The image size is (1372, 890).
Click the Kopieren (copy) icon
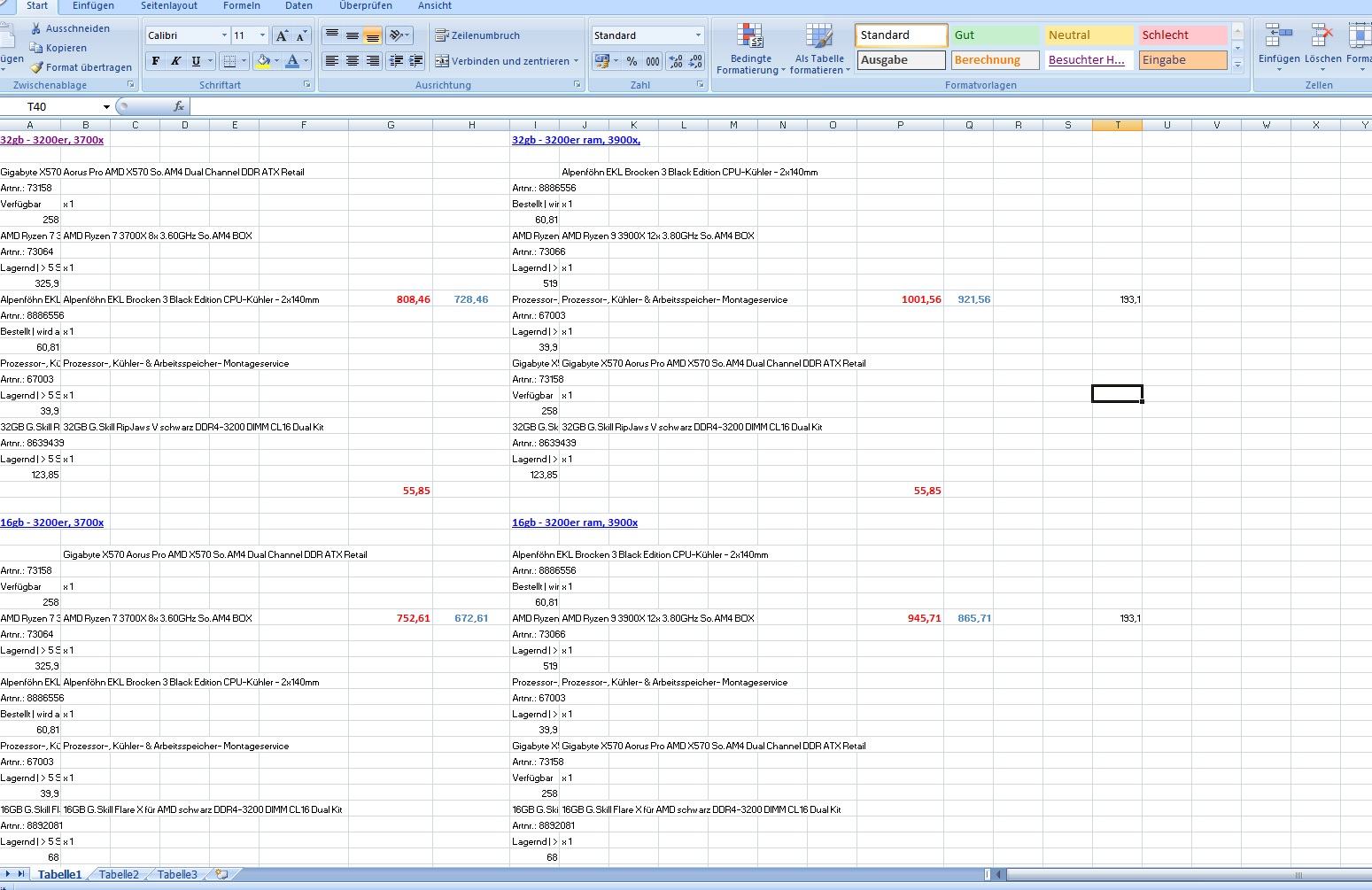click(36, 48)
